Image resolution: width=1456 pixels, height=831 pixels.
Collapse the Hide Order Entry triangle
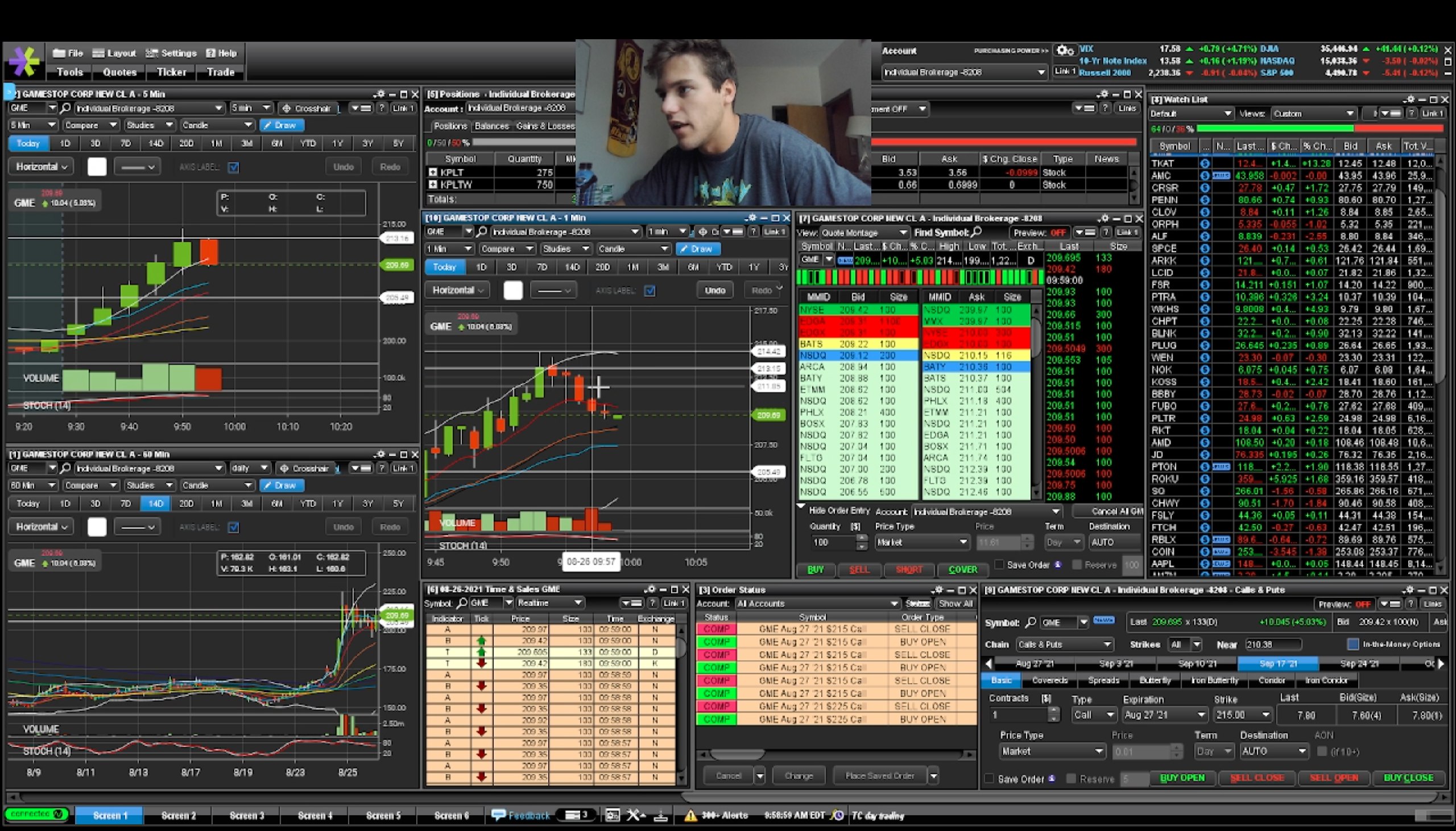pos(801,506)
